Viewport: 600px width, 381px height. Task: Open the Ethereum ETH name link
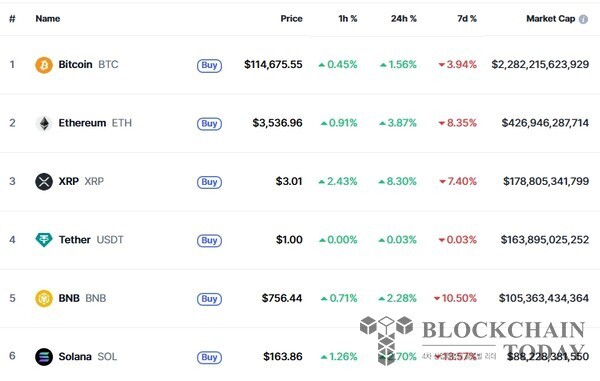click(x=95, y=123)
